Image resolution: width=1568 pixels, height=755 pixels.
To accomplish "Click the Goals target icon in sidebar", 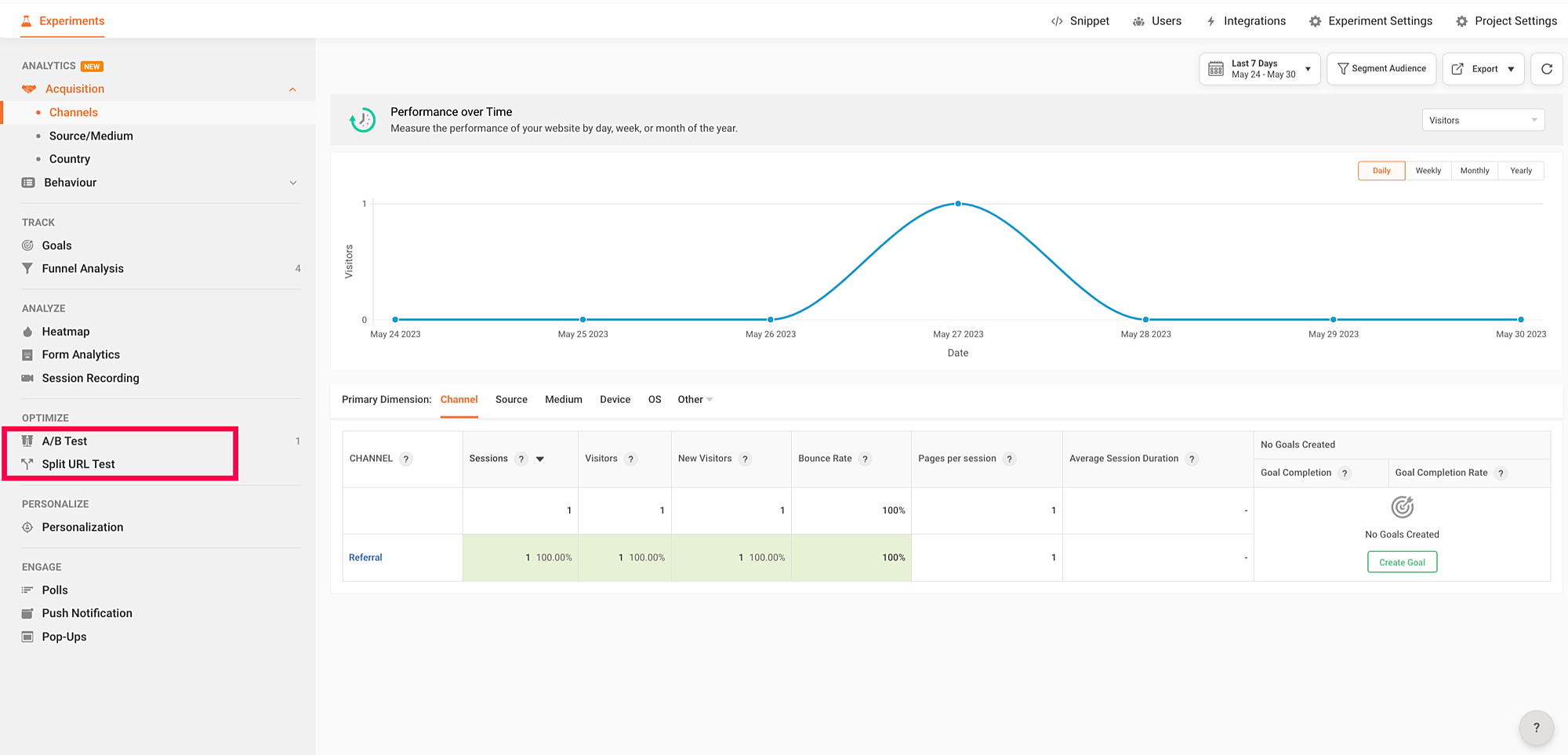I will pyautogui.click(x=27, y=245).
